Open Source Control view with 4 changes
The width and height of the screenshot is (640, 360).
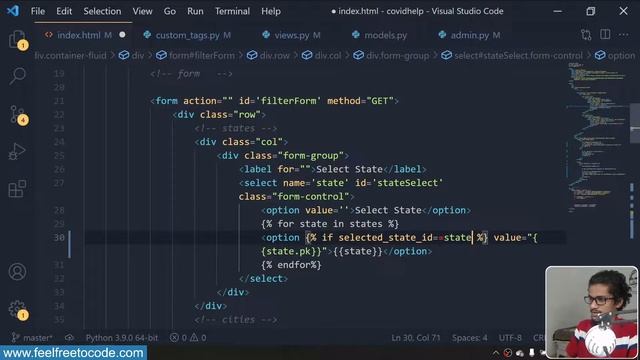coord(18,114)
